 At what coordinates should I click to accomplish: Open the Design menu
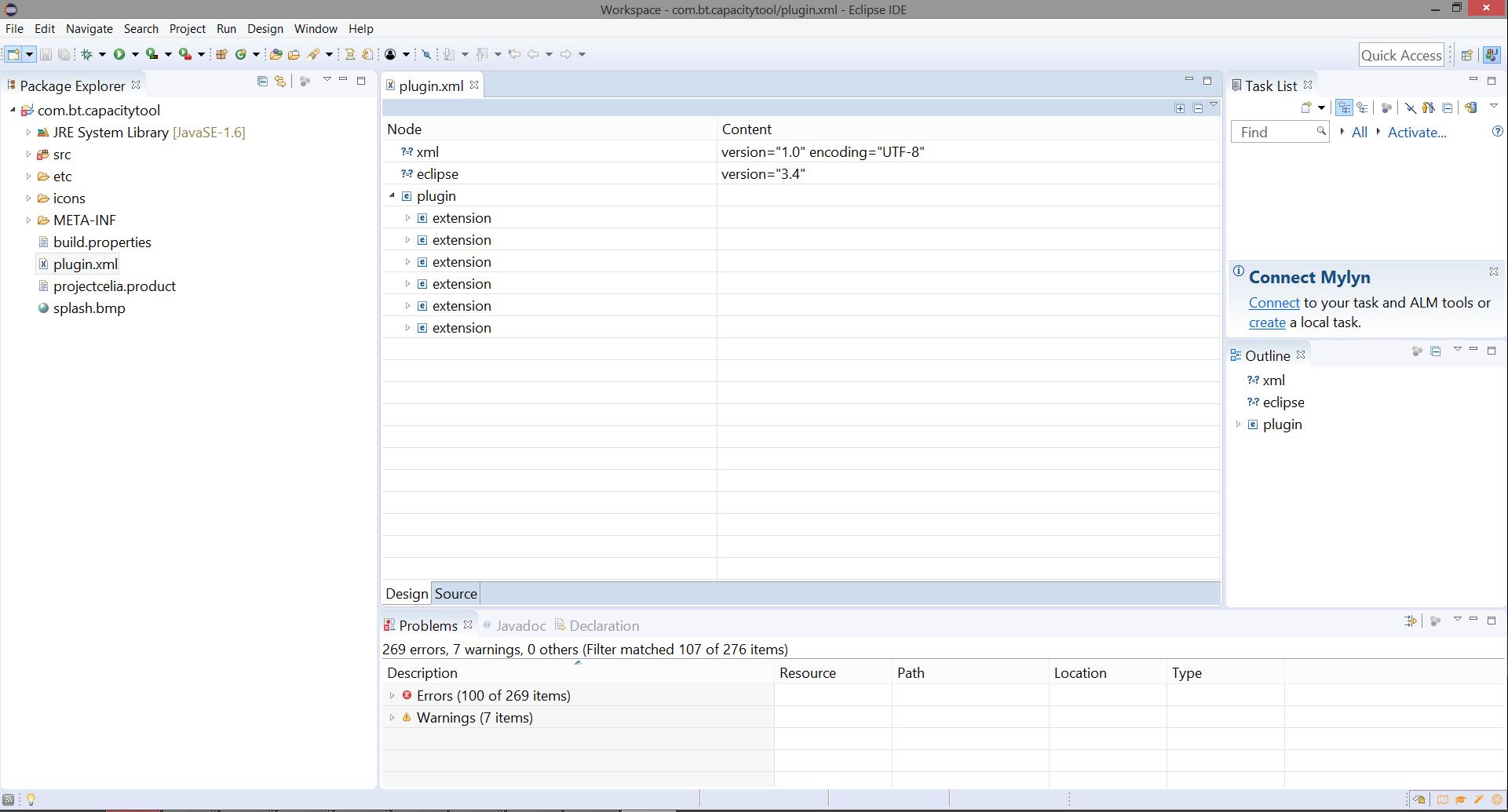(x=265, y=29)
